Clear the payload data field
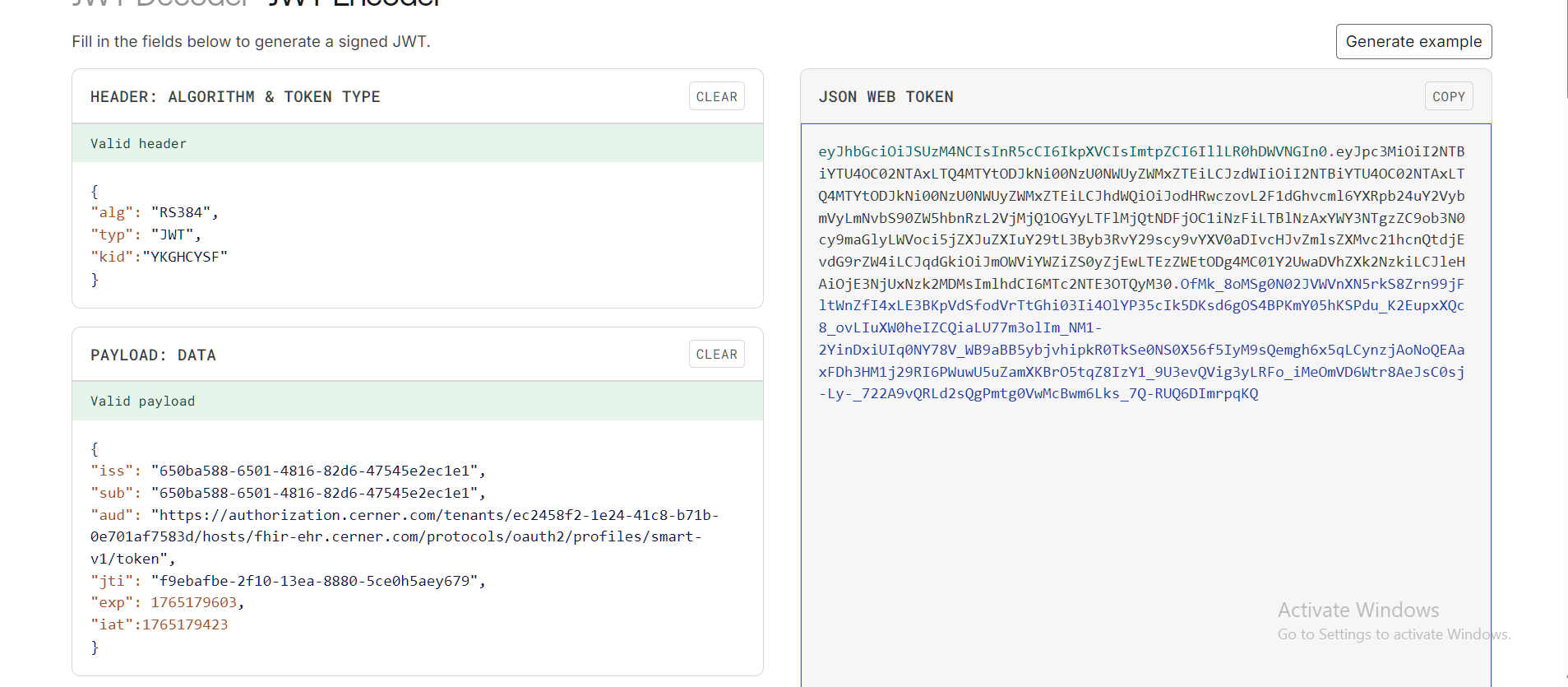The height and width of the screenshot is (687, 1568). 716,355
